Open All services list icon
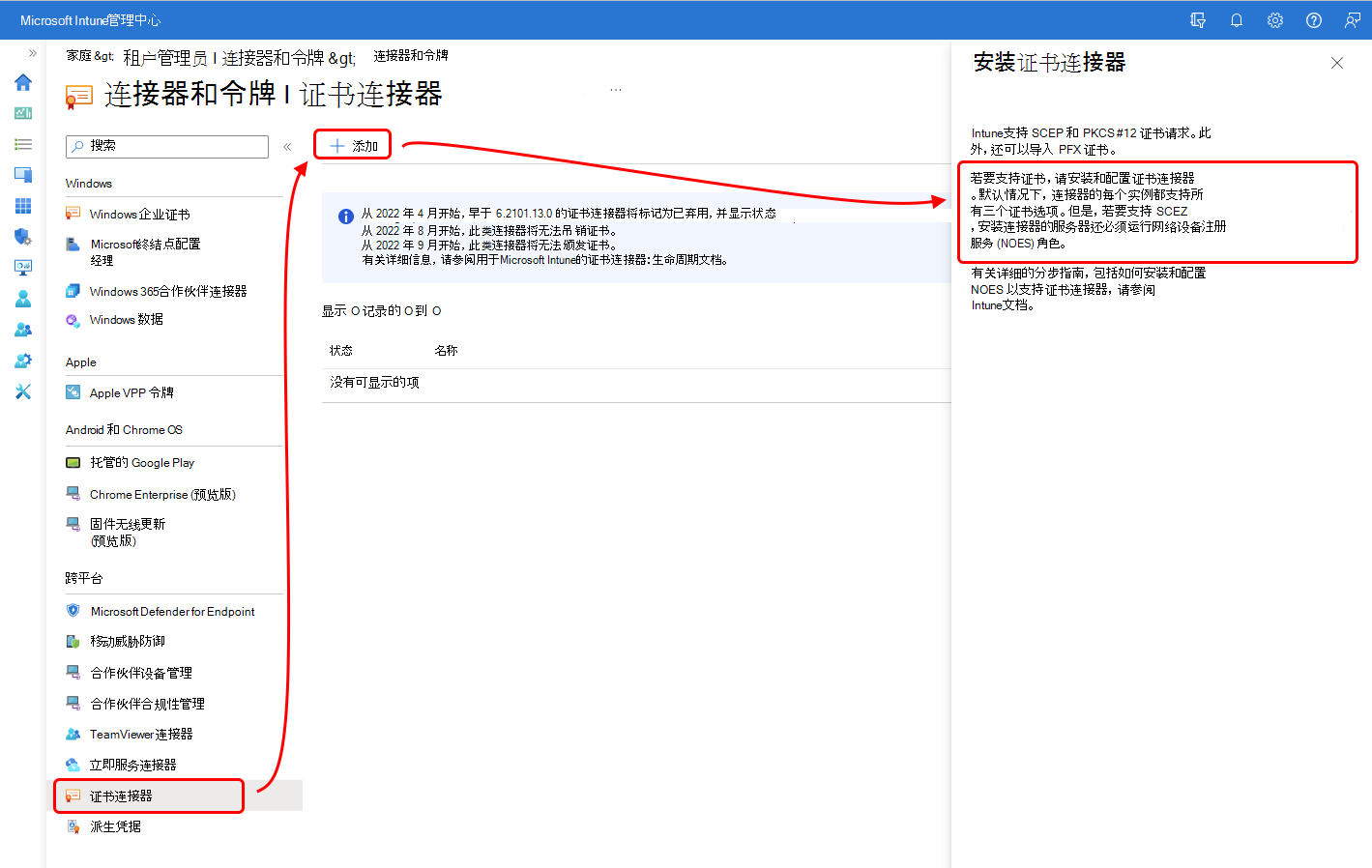The image size is (1372, 868). [x=23, y=144]
